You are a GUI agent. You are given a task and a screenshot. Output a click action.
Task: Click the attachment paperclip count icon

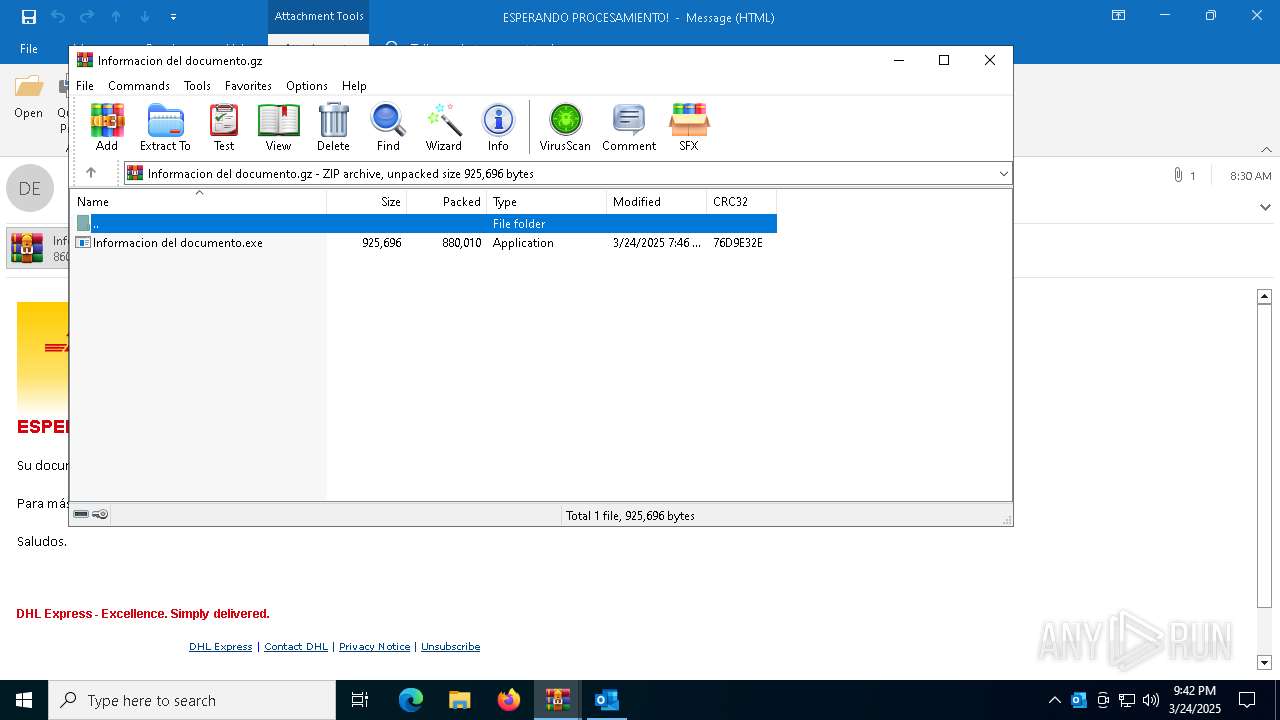1184,175
